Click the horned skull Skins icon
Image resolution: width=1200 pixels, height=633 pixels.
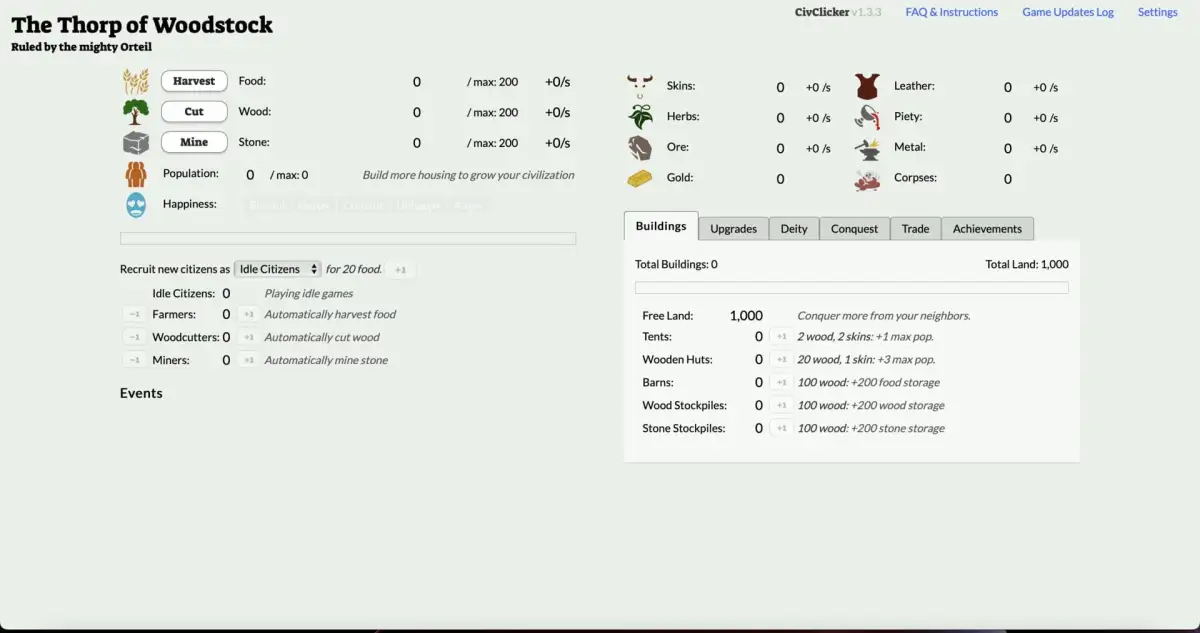(x=640, y=86)
